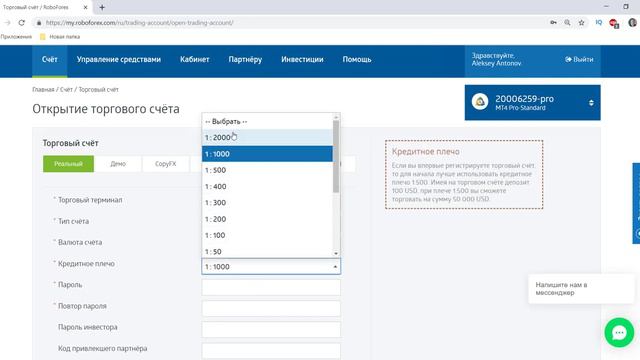This screenshot has height=360, width=640.
Task: Choose 1:2000 leverage option
Action: pyautogui.click(x=267, y=138)
